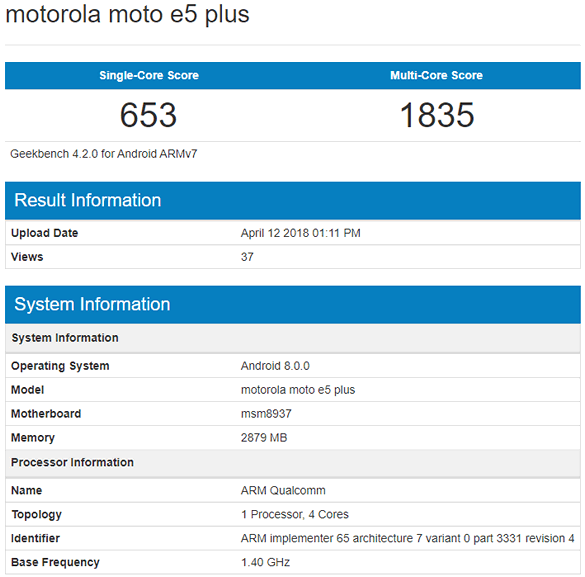Click the Model label

tap(28, 390)
